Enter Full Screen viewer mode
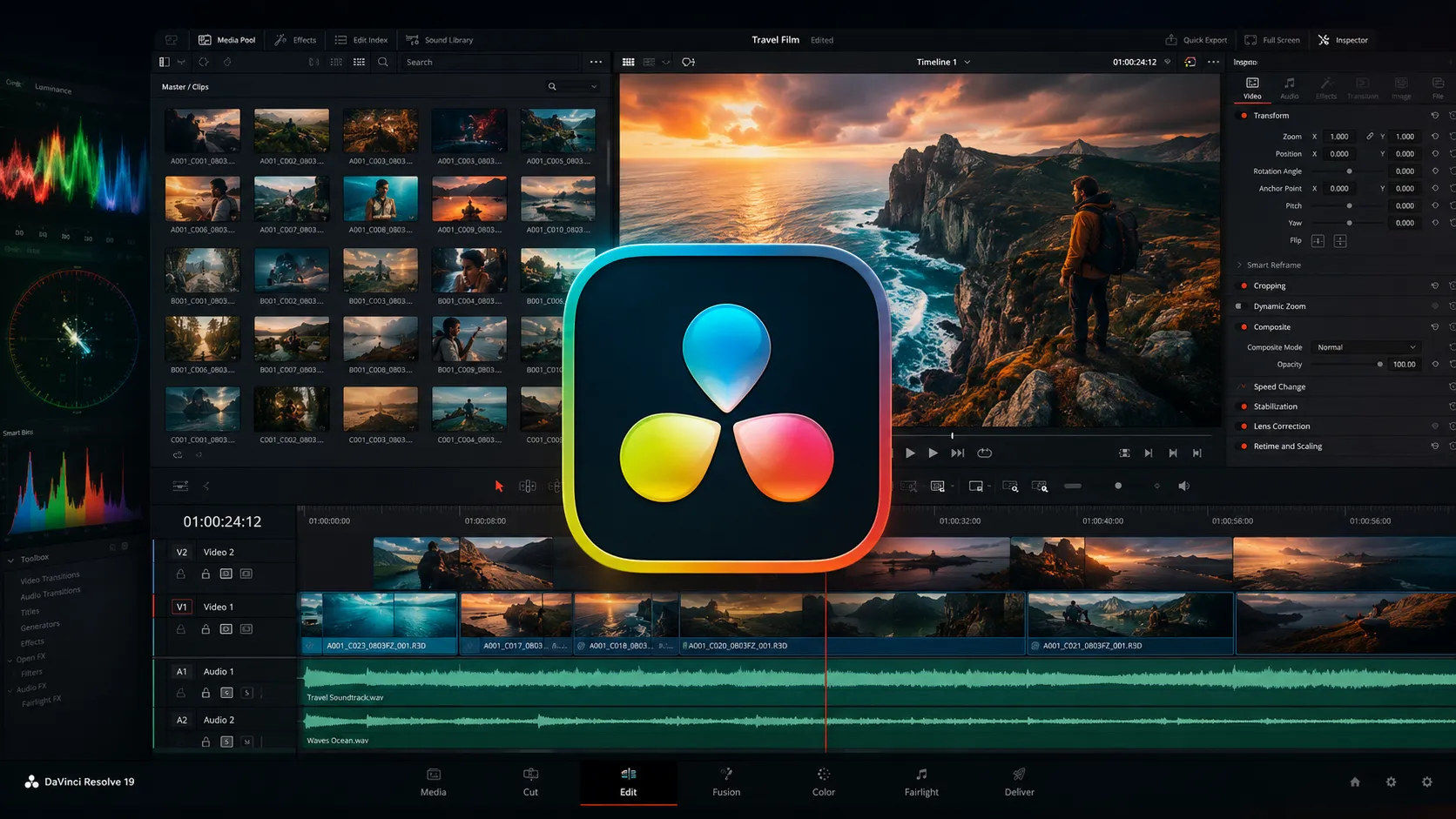1456x819 pixels. point(1272,40)
